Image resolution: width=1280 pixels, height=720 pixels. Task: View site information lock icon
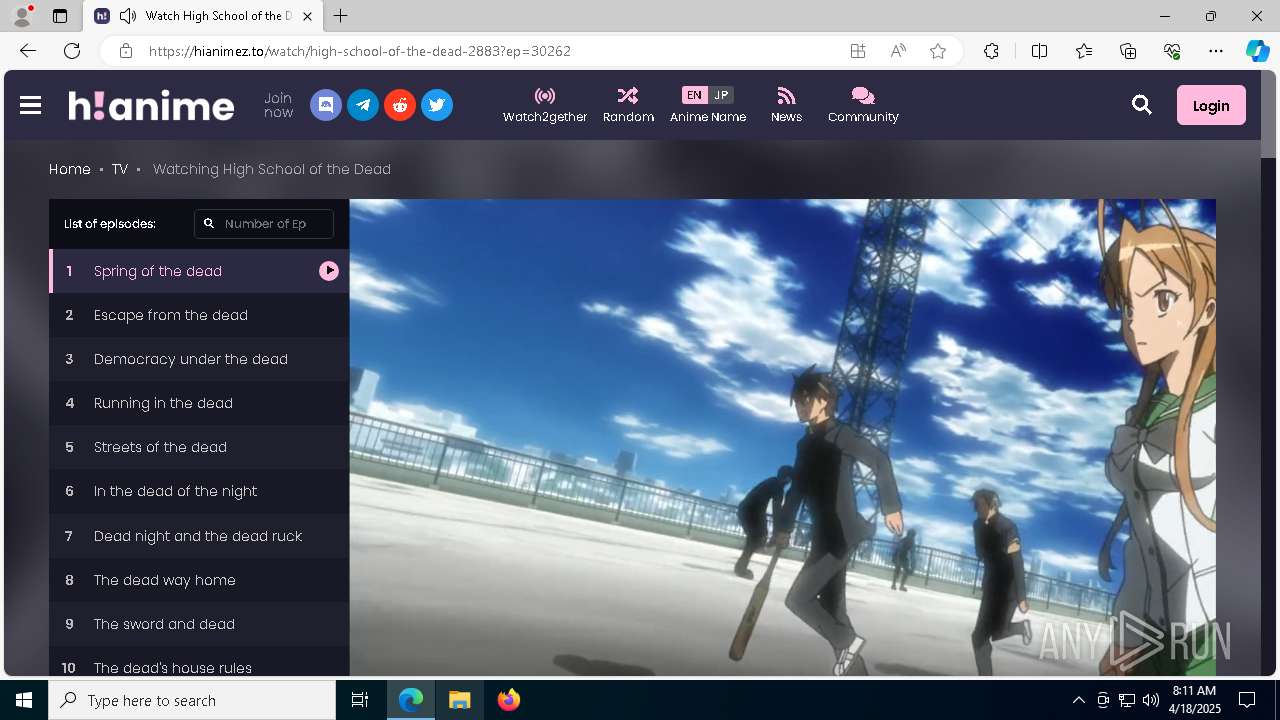point(126,51)
